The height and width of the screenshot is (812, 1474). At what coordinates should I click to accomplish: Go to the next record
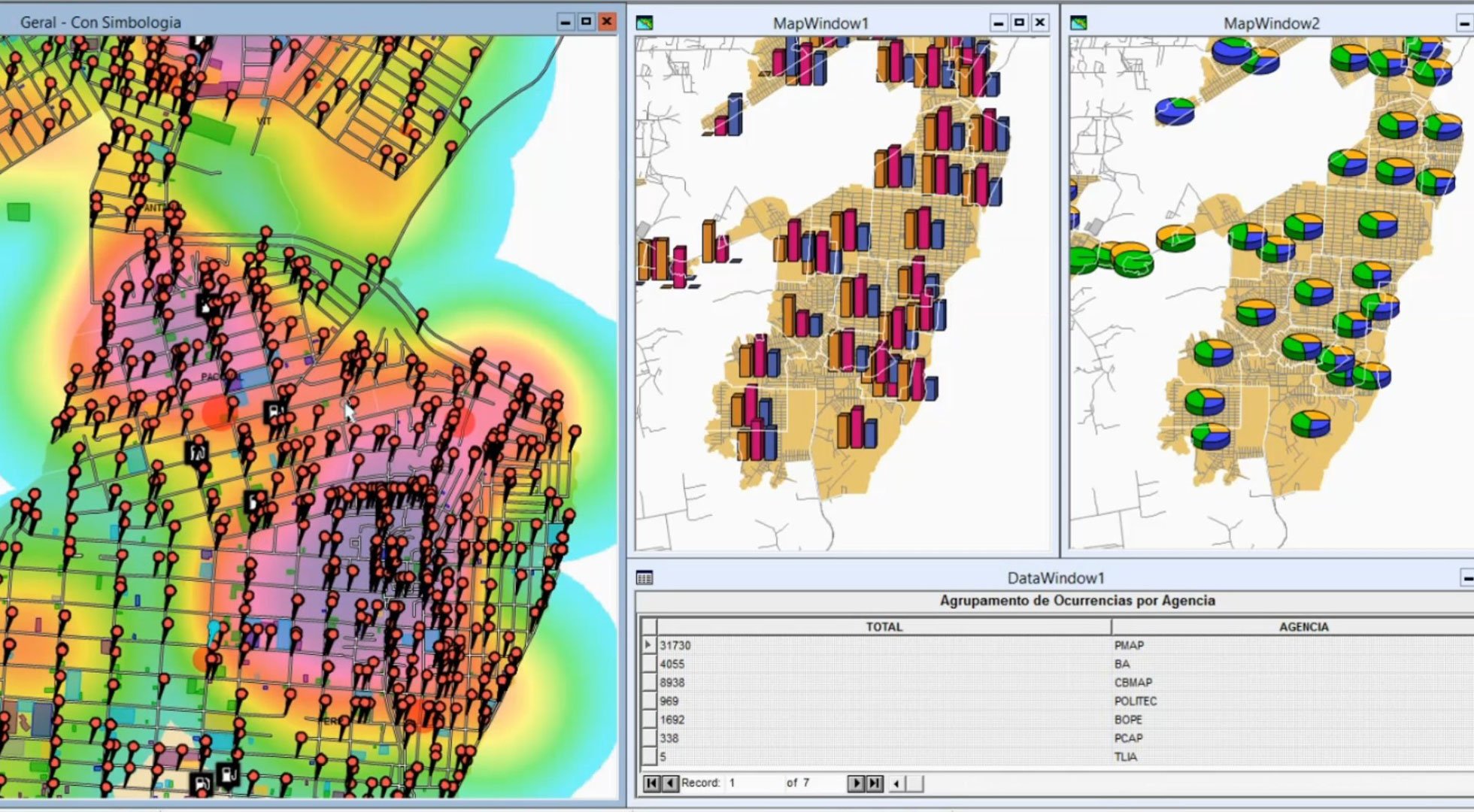pyautogui.click(x=856, y=783)
